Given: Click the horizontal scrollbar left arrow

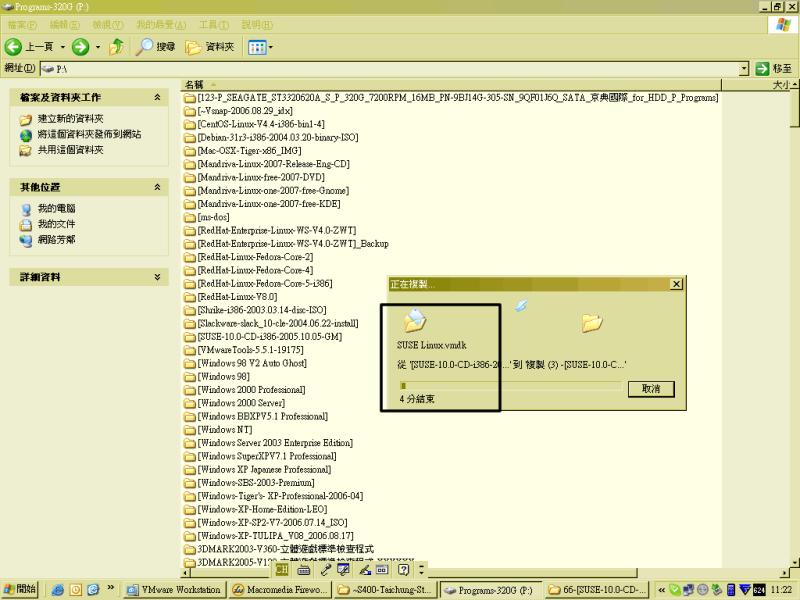Looking at the screenshot, I should click(185, 572).
